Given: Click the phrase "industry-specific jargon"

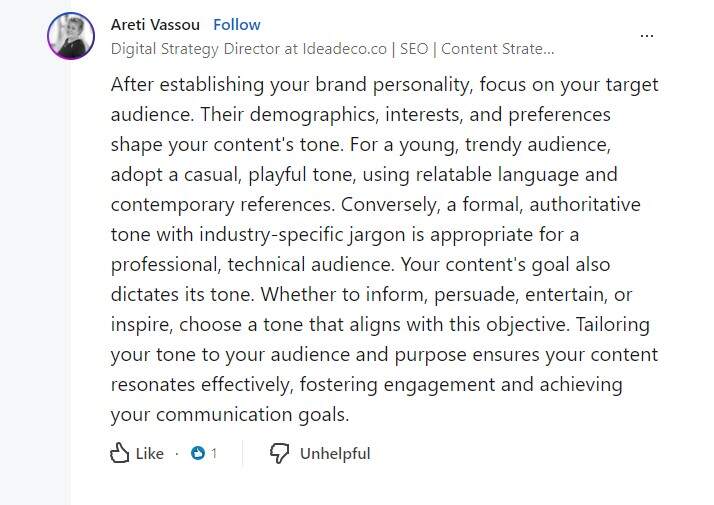Looking at the screenshot, I should tap(328, 234).
